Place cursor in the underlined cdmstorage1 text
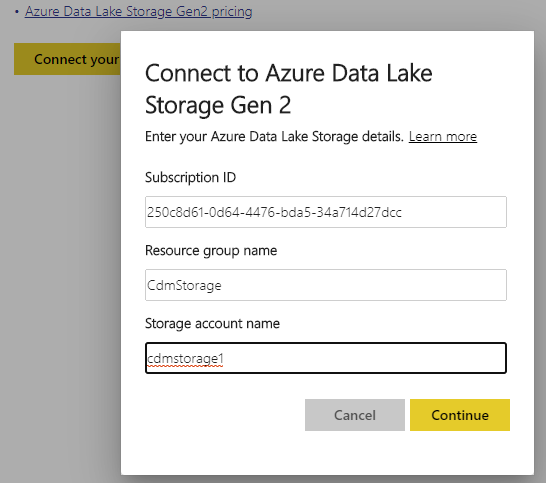 click(185, 358)
